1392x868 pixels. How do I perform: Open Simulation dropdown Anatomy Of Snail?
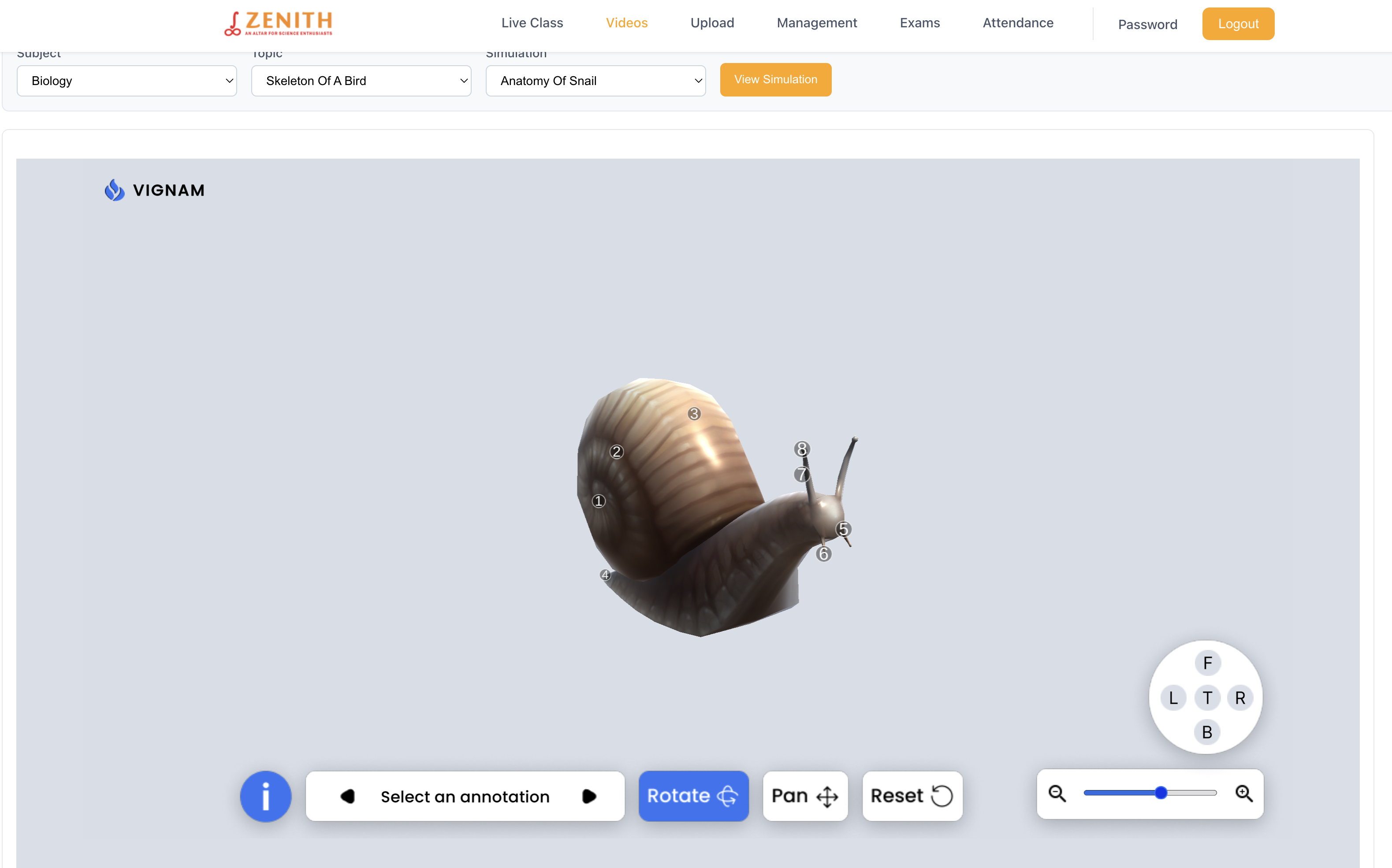tap(596, 81)
